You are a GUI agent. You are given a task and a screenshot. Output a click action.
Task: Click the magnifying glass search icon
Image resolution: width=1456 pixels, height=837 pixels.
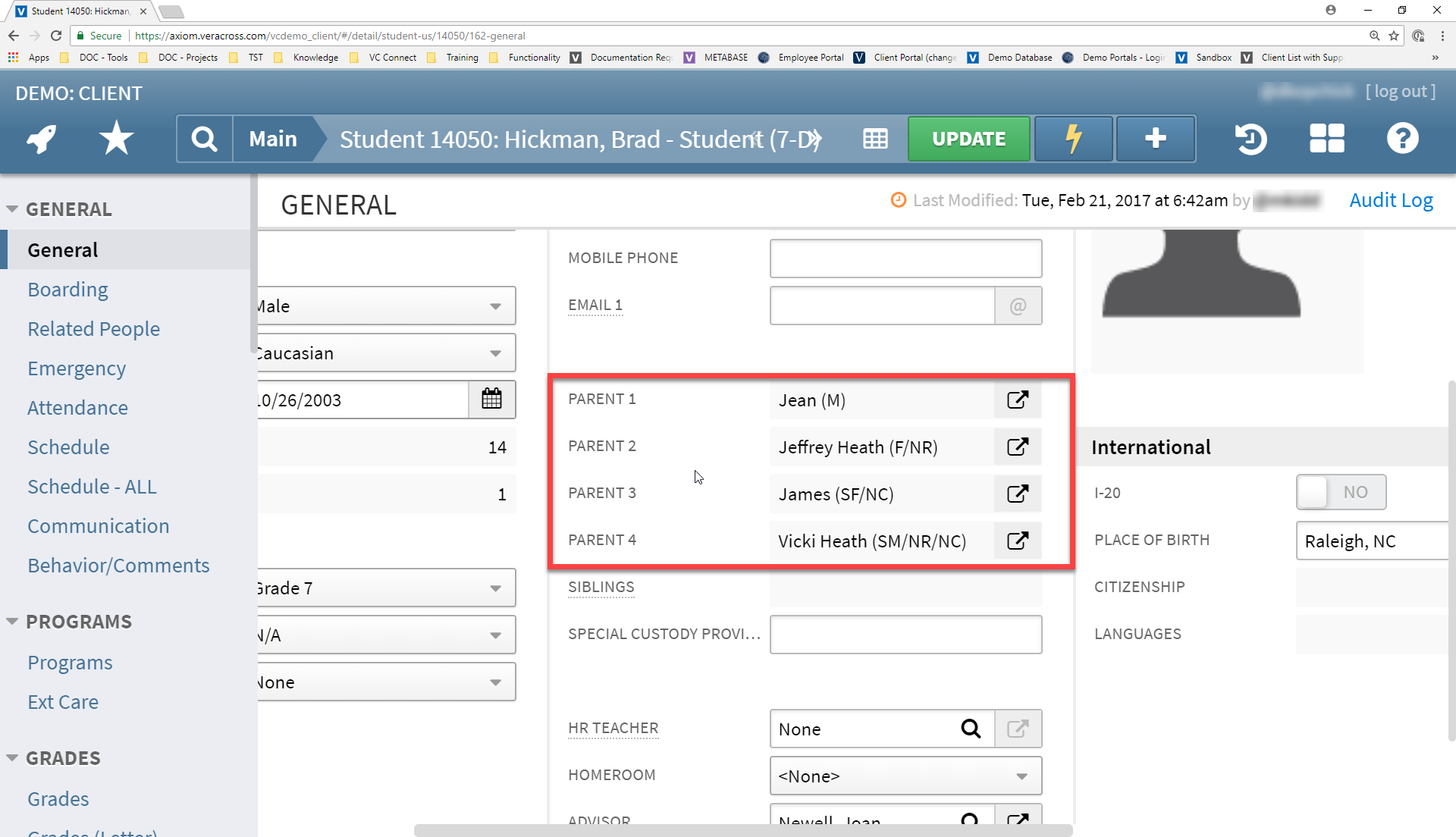click(x=204, y=139)
